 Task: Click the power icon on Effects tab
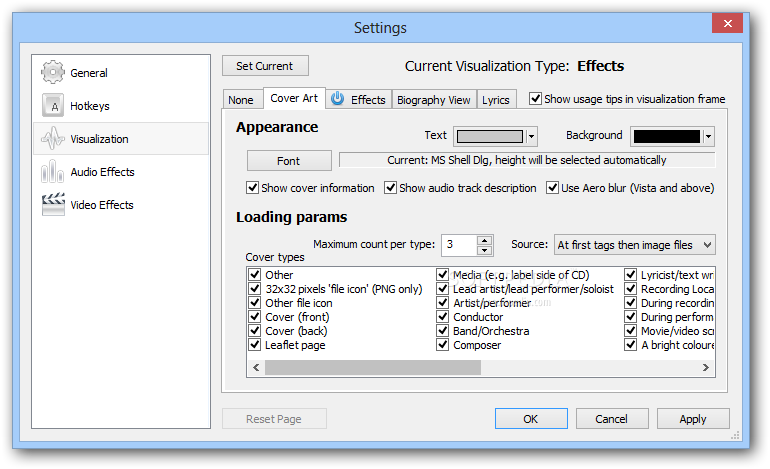tap(337, 99)
